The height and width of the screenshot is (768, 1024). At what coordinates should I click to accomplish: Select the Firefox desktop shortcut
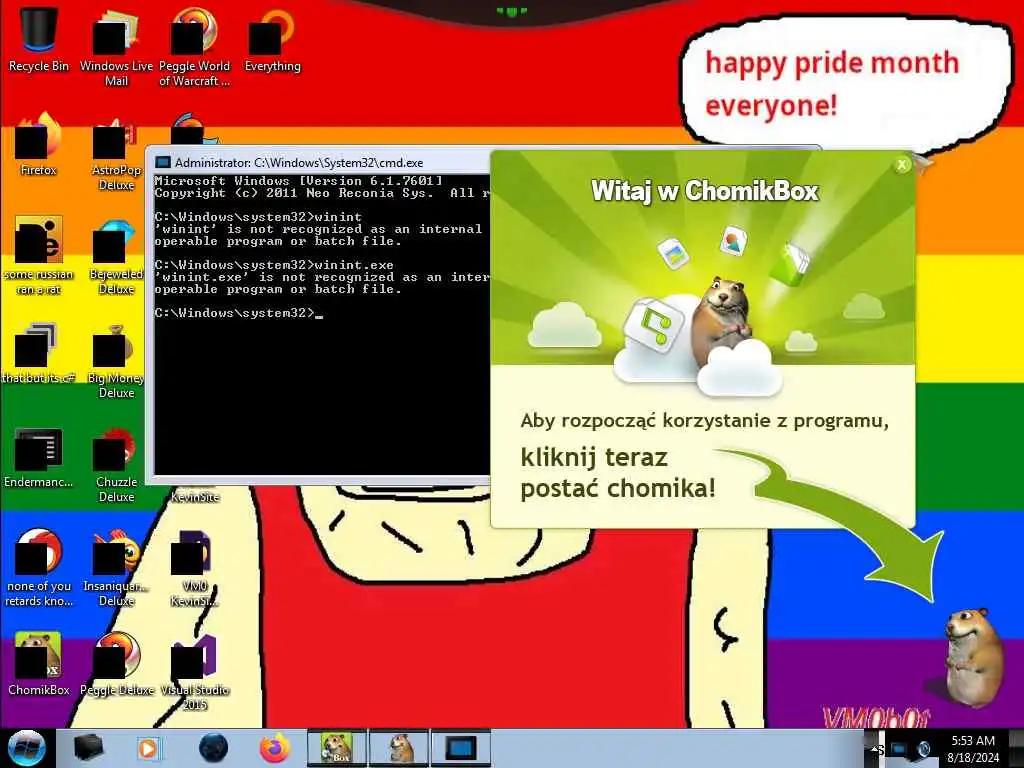pos(39,144)
